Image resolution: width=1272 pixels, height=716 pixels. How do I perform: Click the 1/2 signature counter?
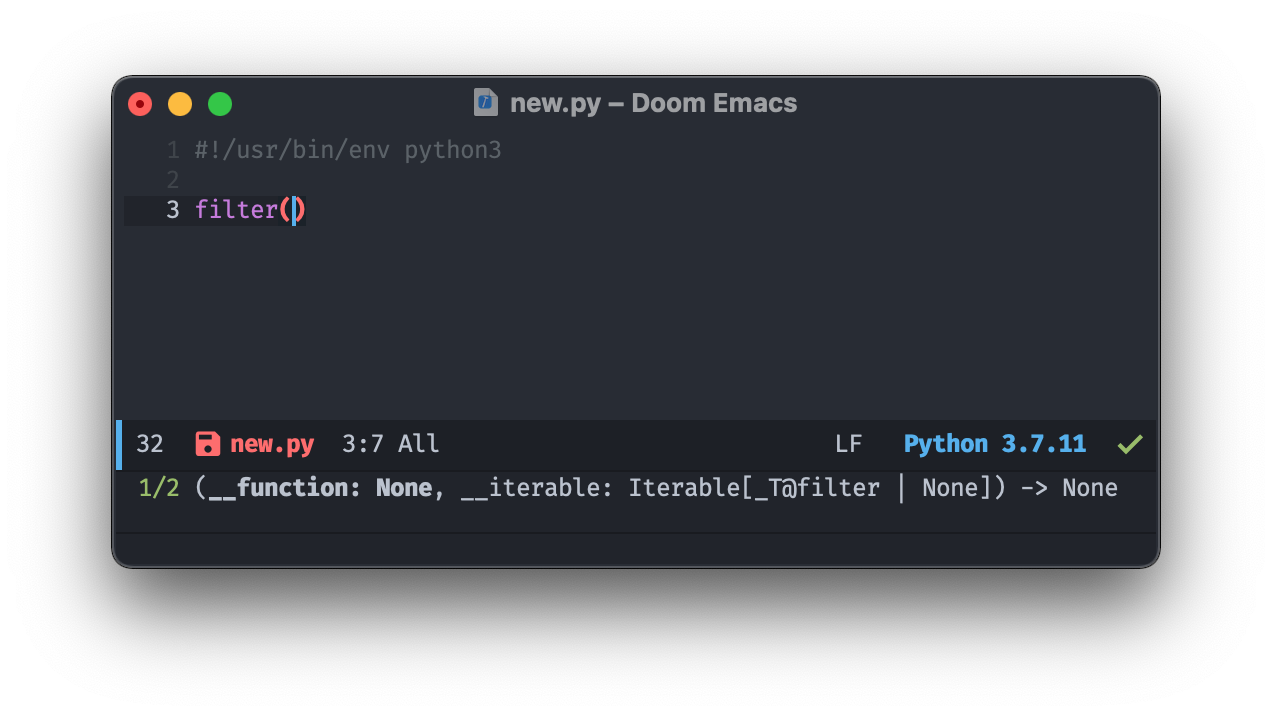click(159, 488)
